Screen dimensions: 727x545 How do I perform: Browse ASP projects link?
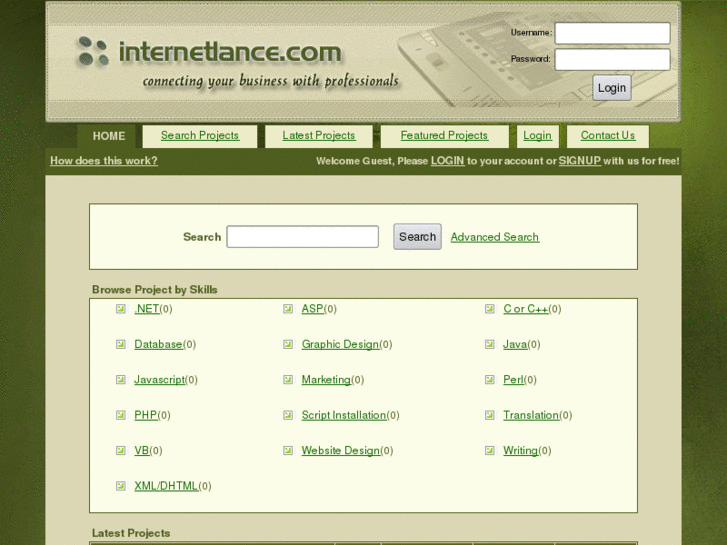point(312,309)
